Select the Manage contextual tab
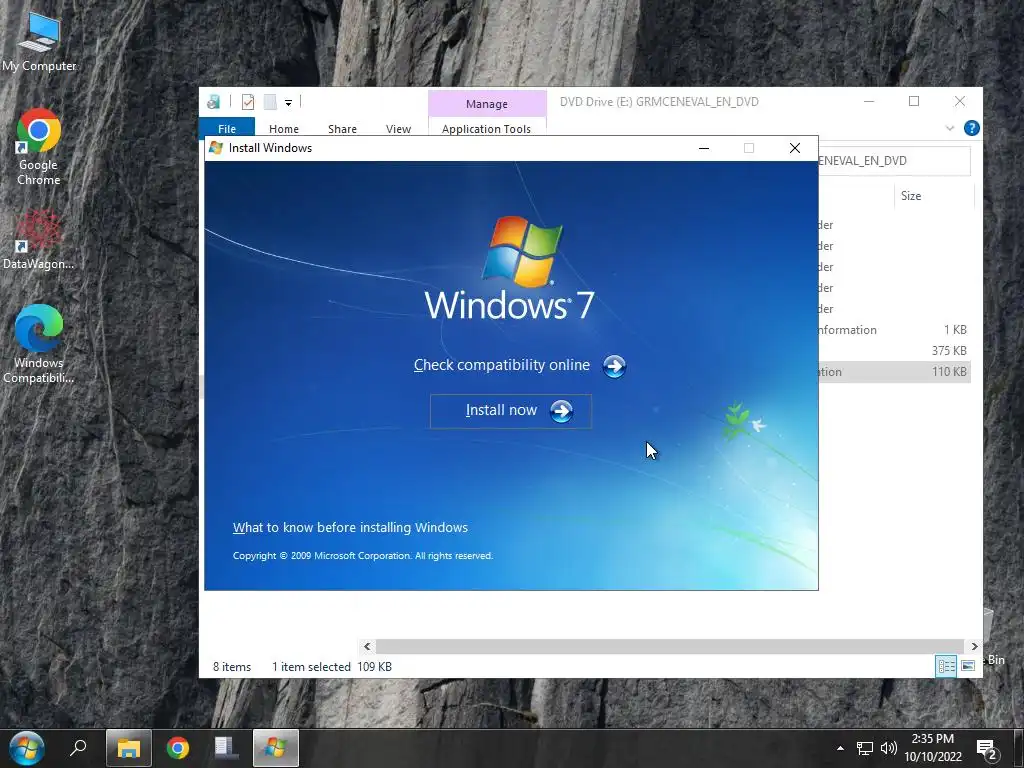The height and width of the screenshot is (768, 1024). (487, 104)
